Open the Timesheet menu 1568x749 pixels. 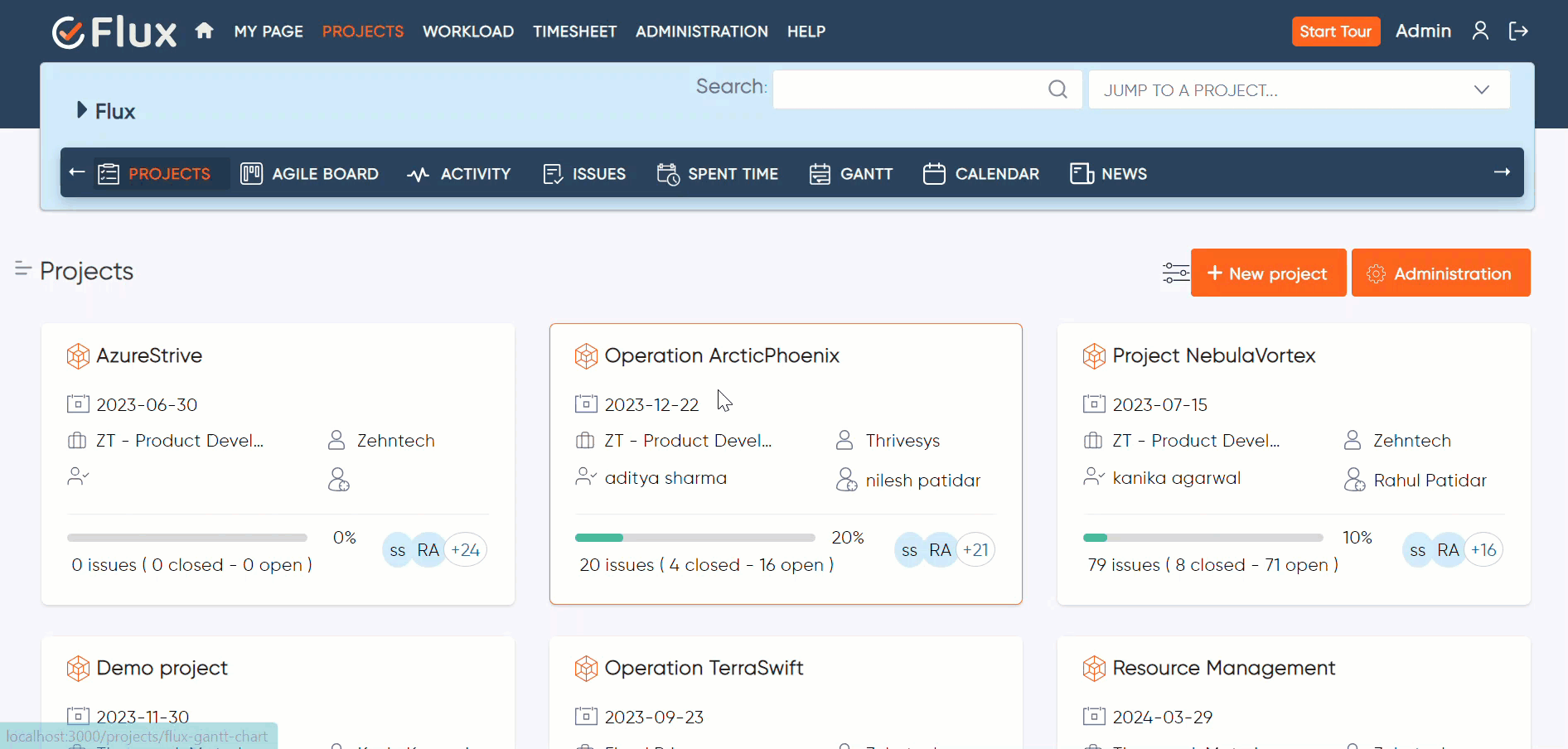[574, 31]
